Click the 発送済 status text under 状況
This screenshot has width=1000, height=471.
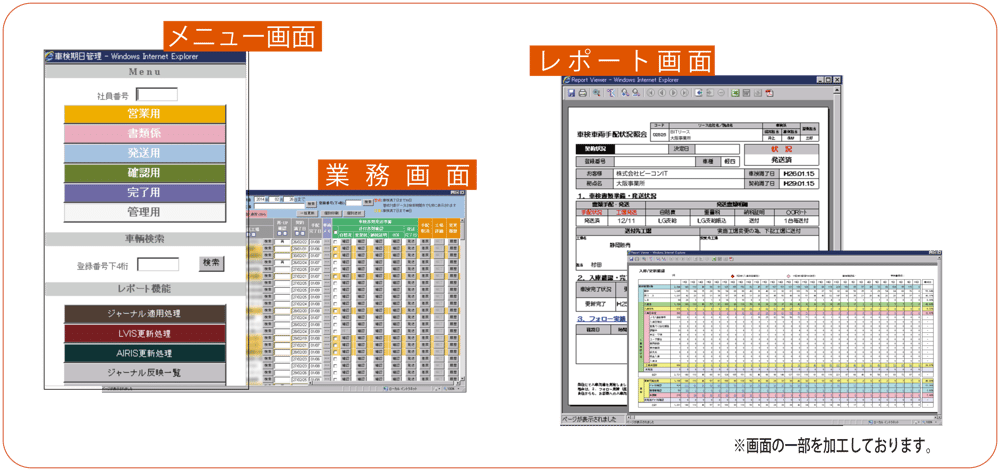point(782,160)
